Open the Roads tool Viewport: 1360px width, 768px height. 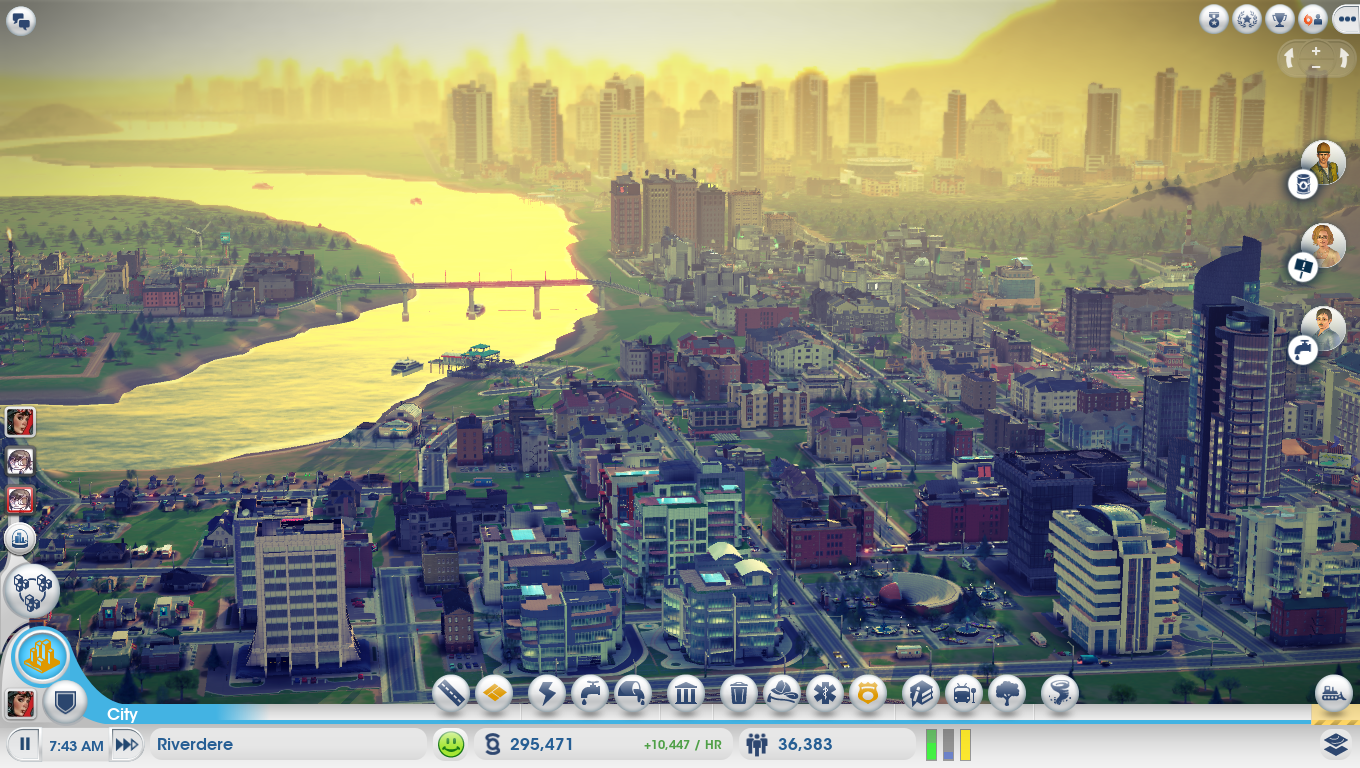[452, 692]
